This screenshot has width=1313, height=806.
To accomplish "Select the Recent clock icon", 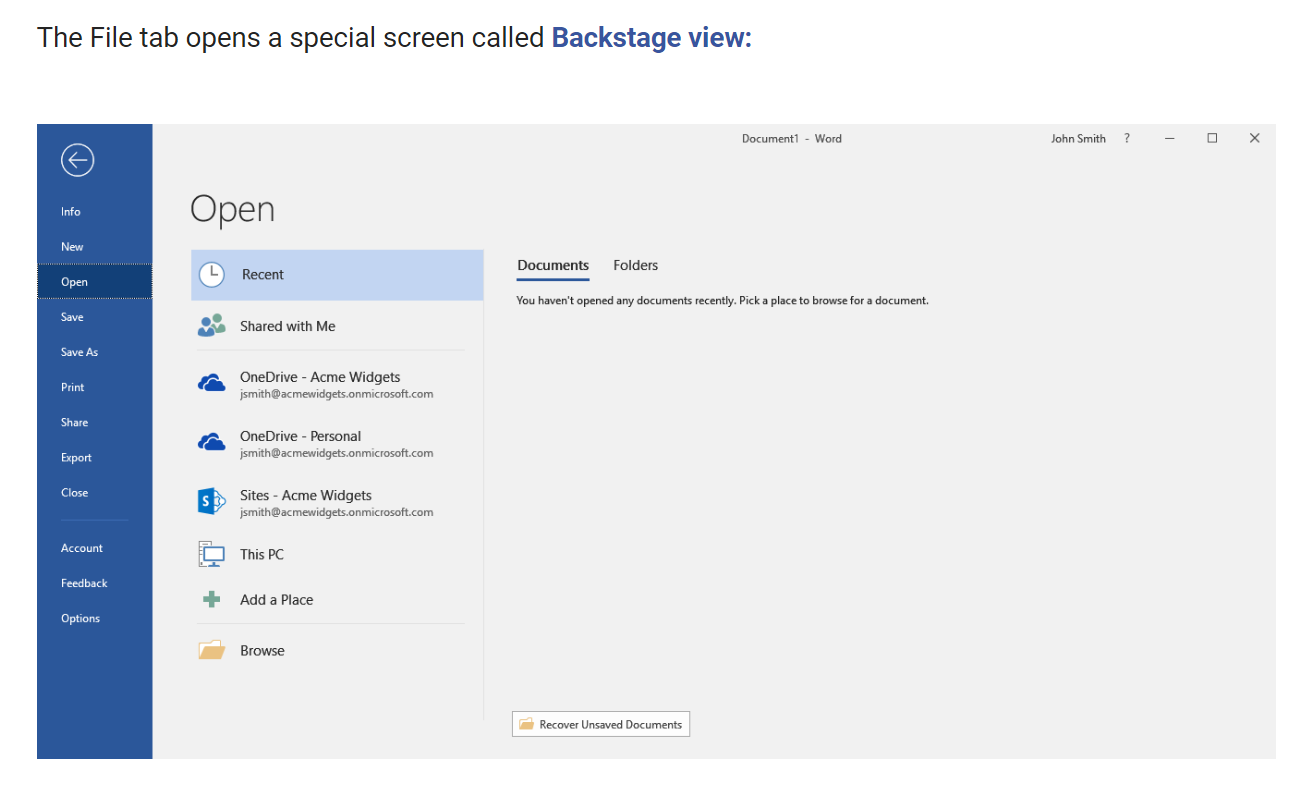I will [x=212, y=275].
